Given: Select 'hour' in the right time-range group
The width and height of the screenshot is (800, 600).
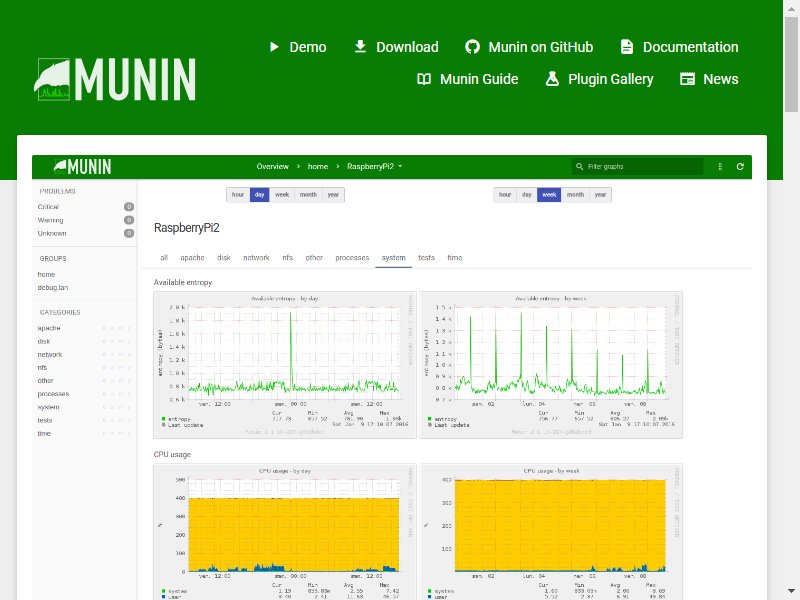Looking at the screenshot, I should coord(505,195).
